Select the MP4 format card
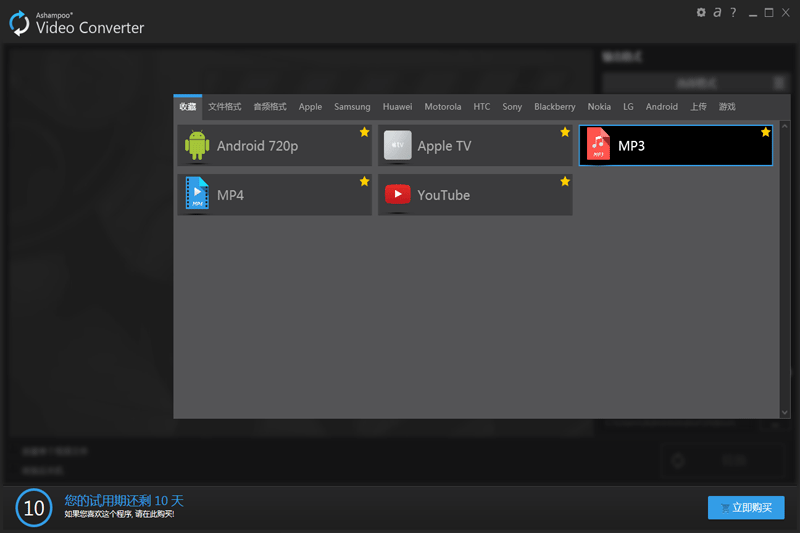The width and height of the screenshot is (800, 533). pyautogui.click(x=274, y=194)
